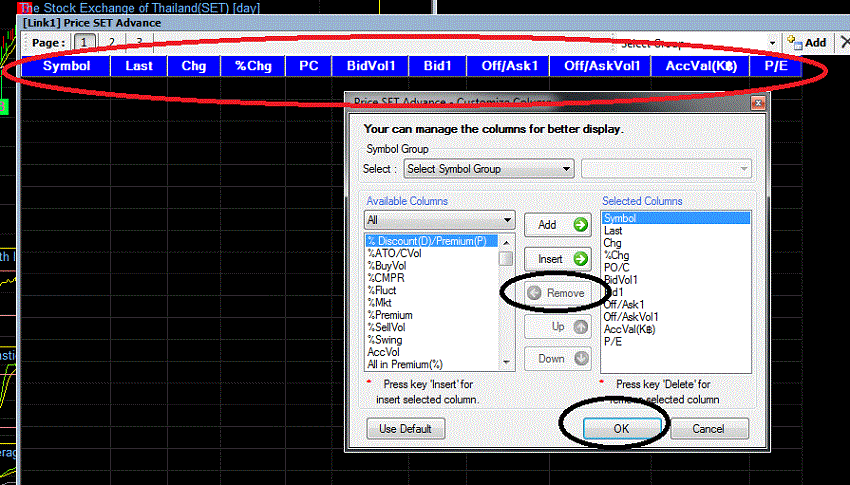Select '%SellVol' in Available Columns
850x485 pixels.
pos(432,327)
